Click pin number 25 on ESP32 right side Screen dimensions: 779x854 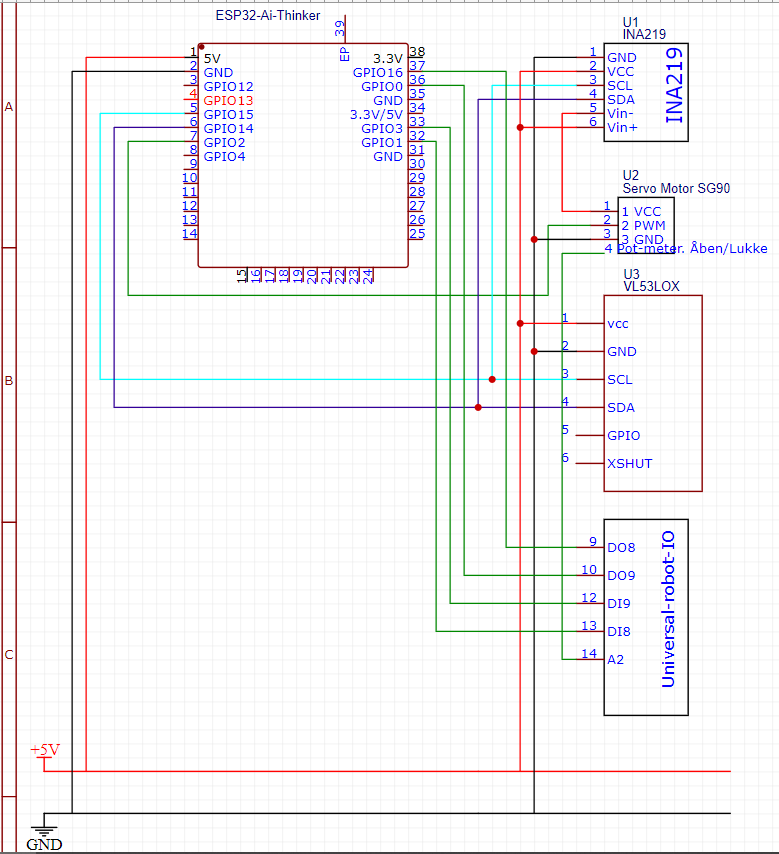pos(417,234)
